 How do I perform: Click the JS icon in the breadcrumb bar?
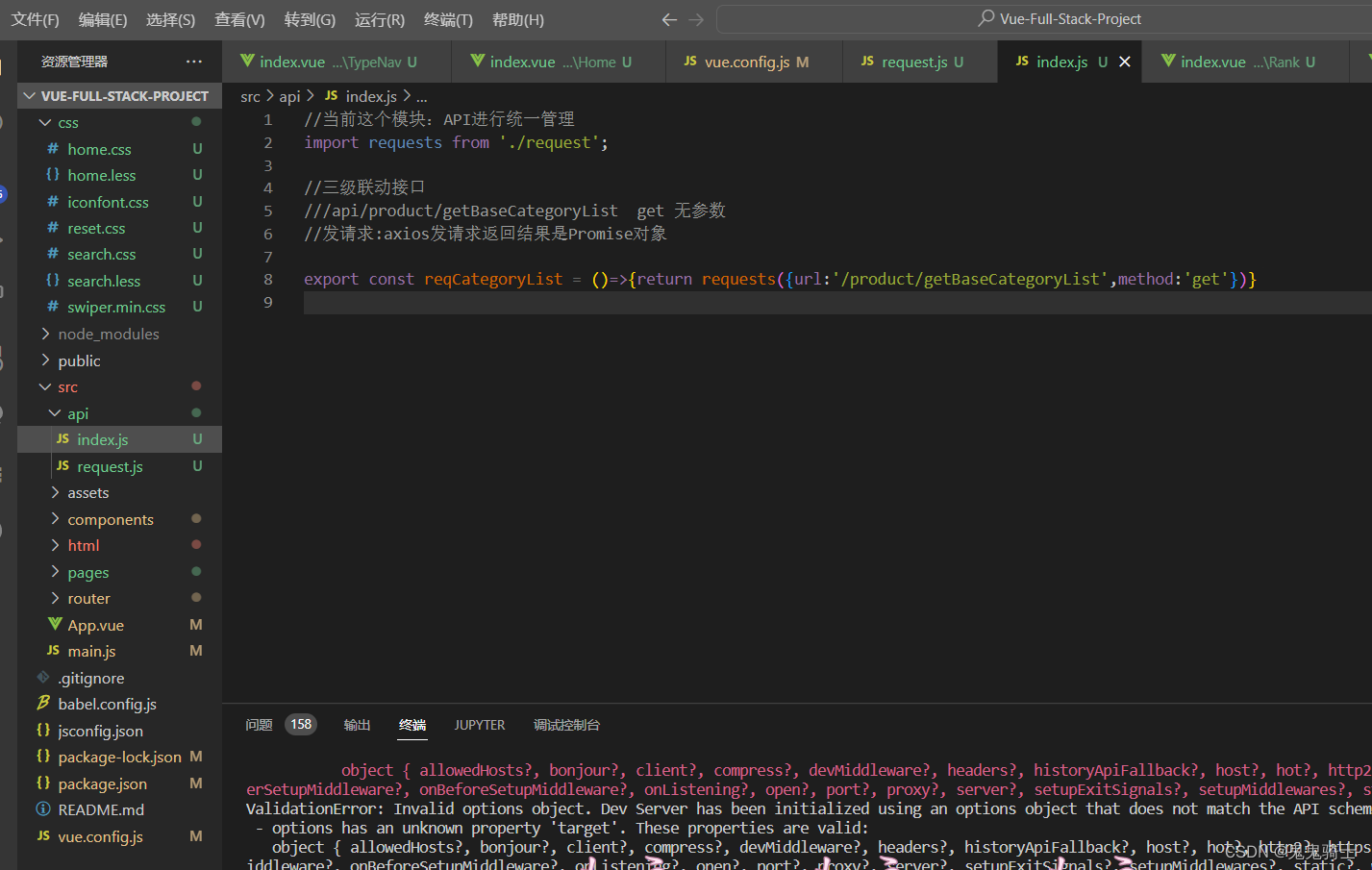331,96
